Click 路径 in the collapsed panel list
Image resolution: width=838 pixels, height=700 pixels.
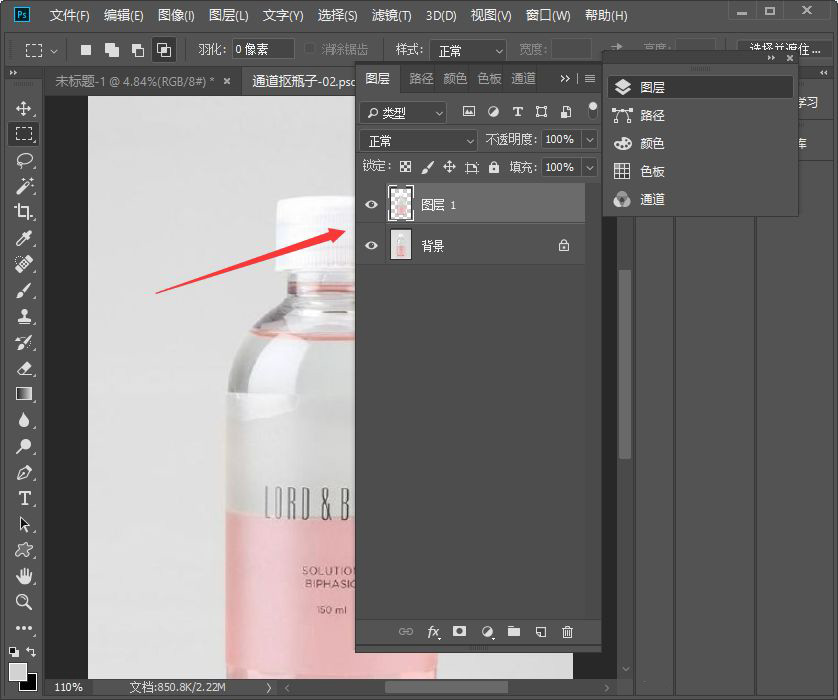tap(652, 115)
